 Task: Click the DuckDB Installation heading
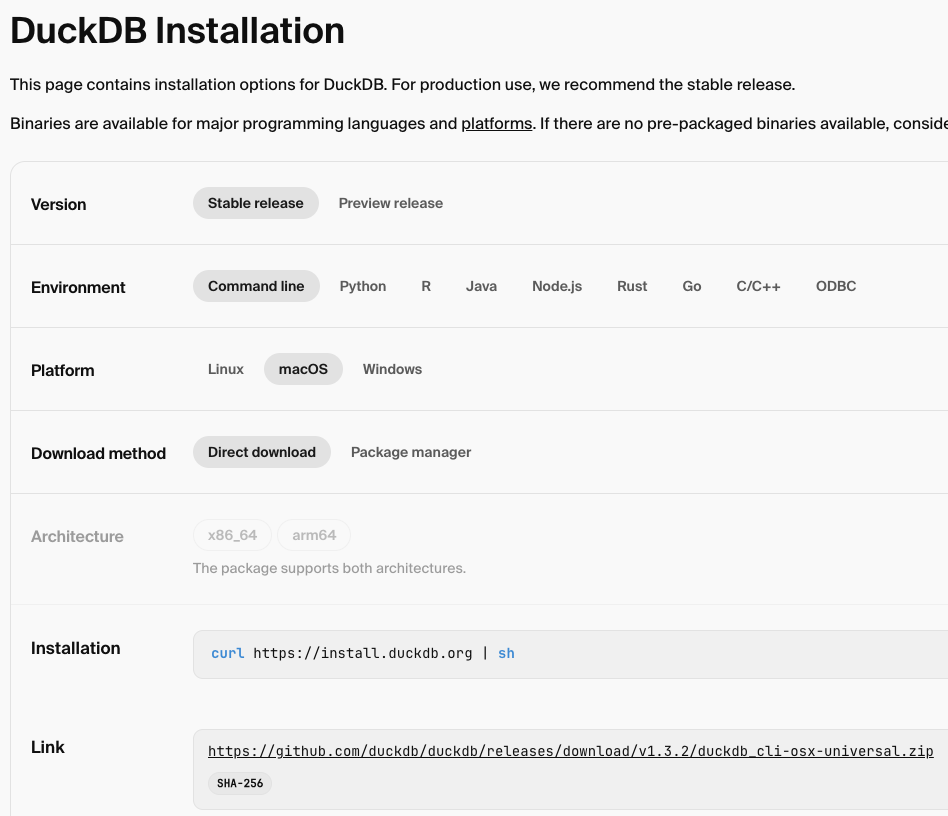coord(177,30)
